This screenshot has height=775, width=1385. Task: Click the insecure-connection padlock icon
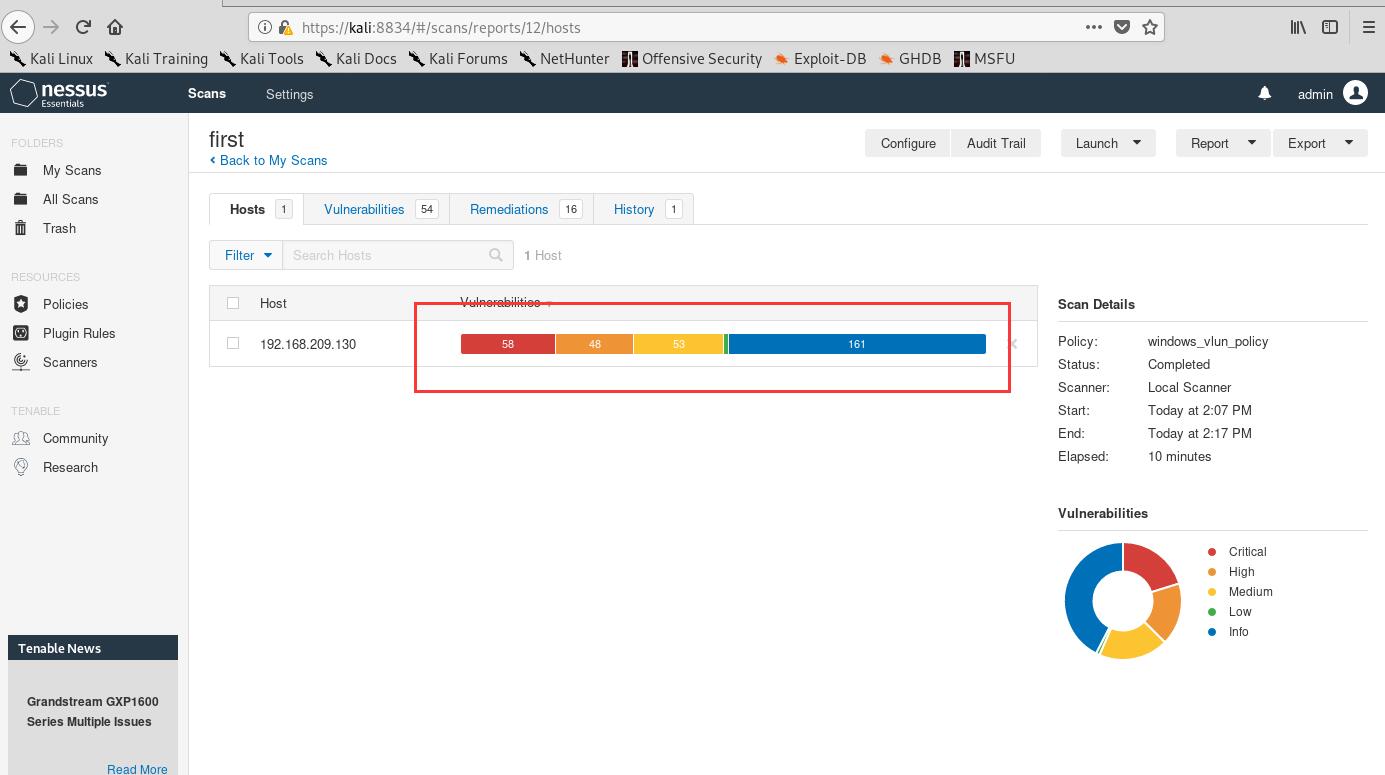pyautogui.click(x=285, y=28)
